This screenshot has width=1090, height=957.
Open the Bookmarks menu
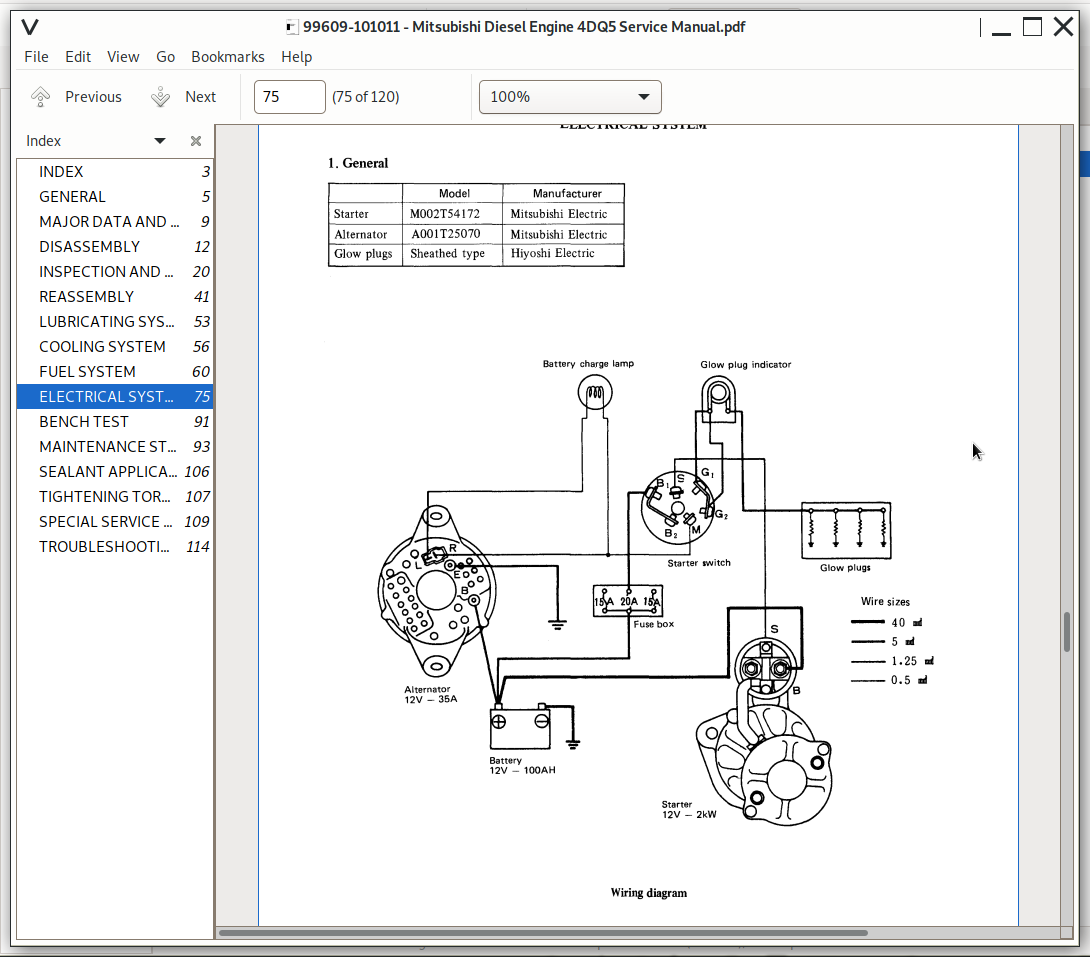[x=228, y=57]
